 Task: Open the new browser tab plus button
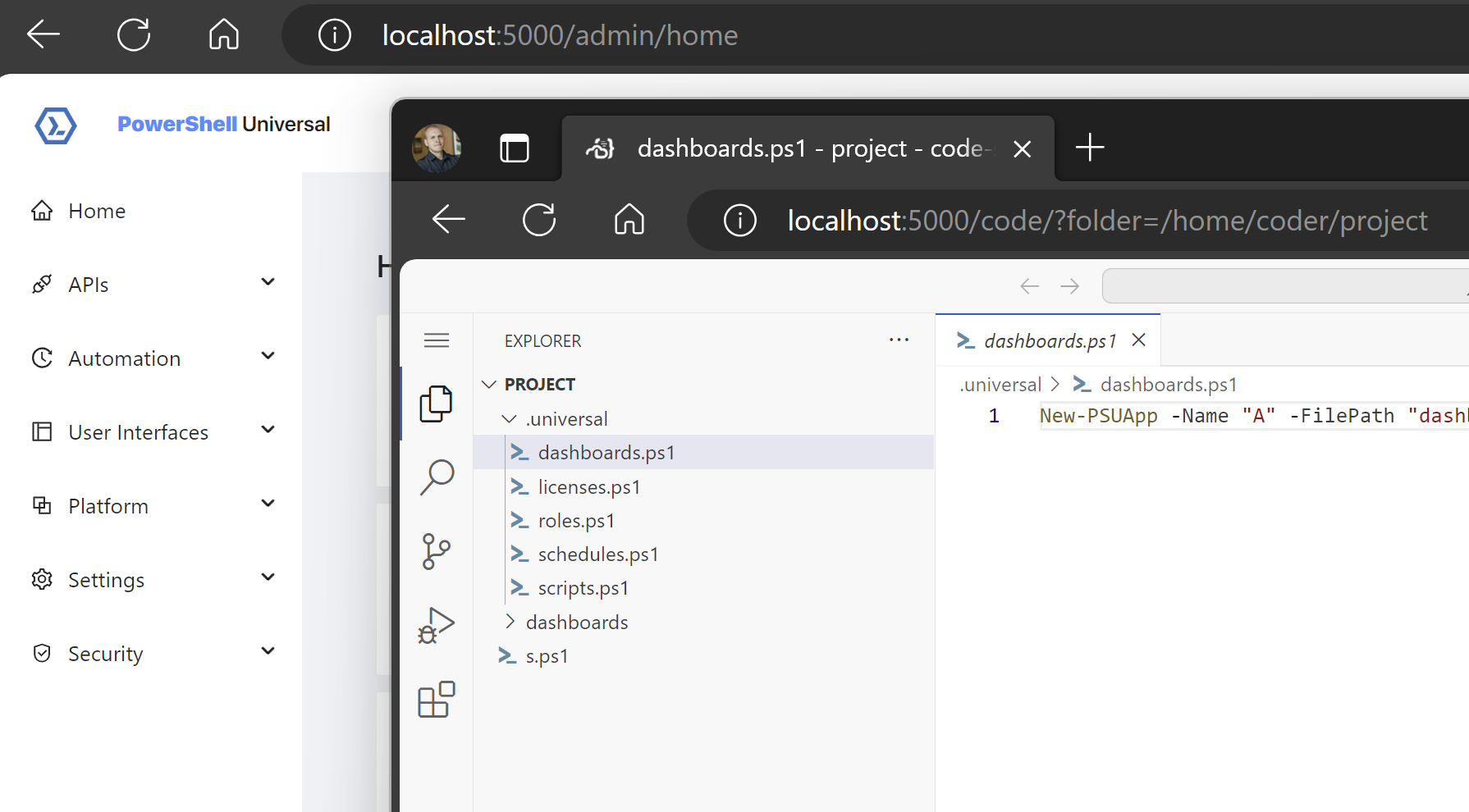tap(1090, 148)
